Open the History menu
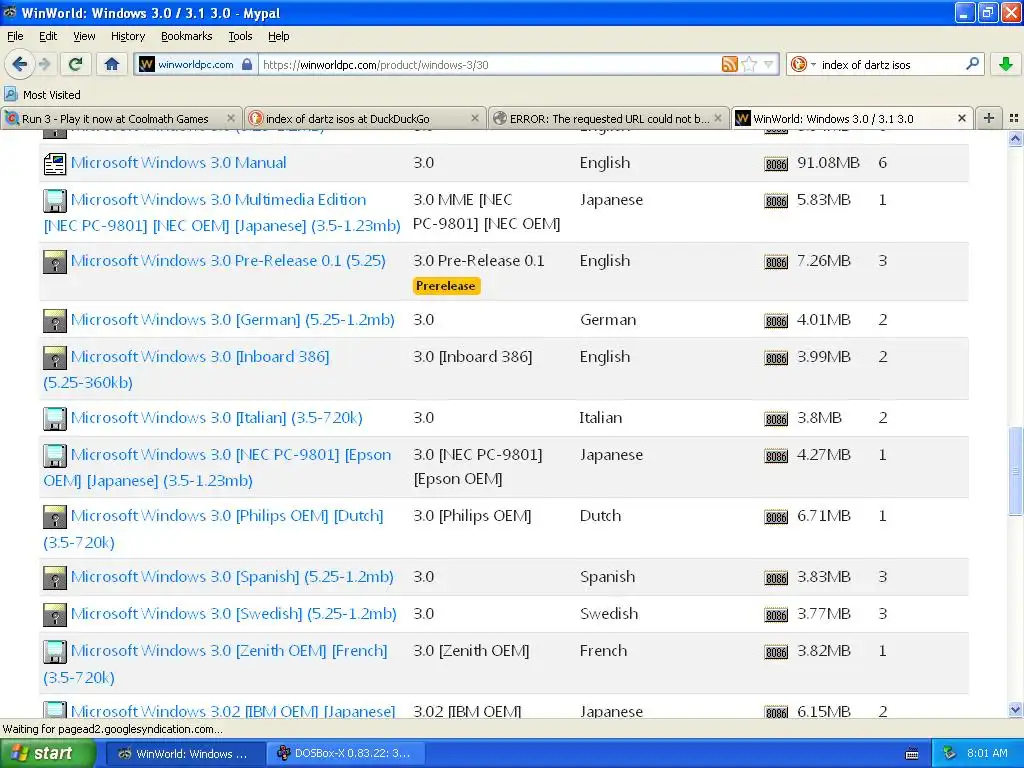This screenshot has width=1024, height=768. [127, 36]
